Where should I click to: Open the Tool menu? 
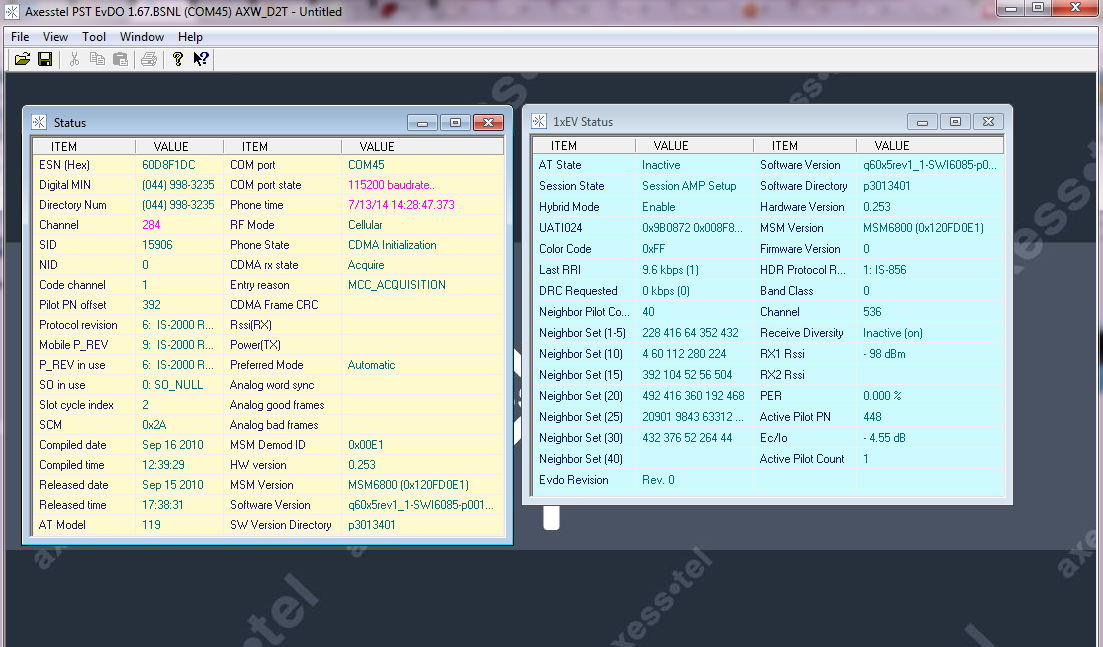tap(94, 37)
